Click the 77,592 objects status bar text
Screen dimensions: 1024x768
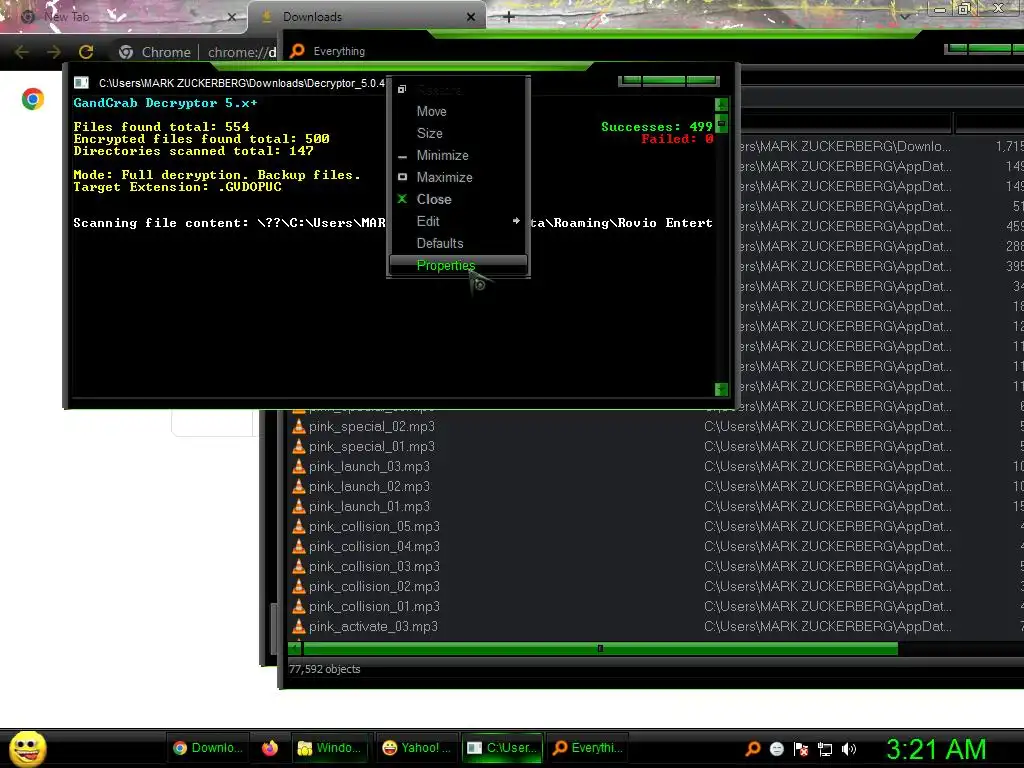pyautogui.click(x=325, y=669)
